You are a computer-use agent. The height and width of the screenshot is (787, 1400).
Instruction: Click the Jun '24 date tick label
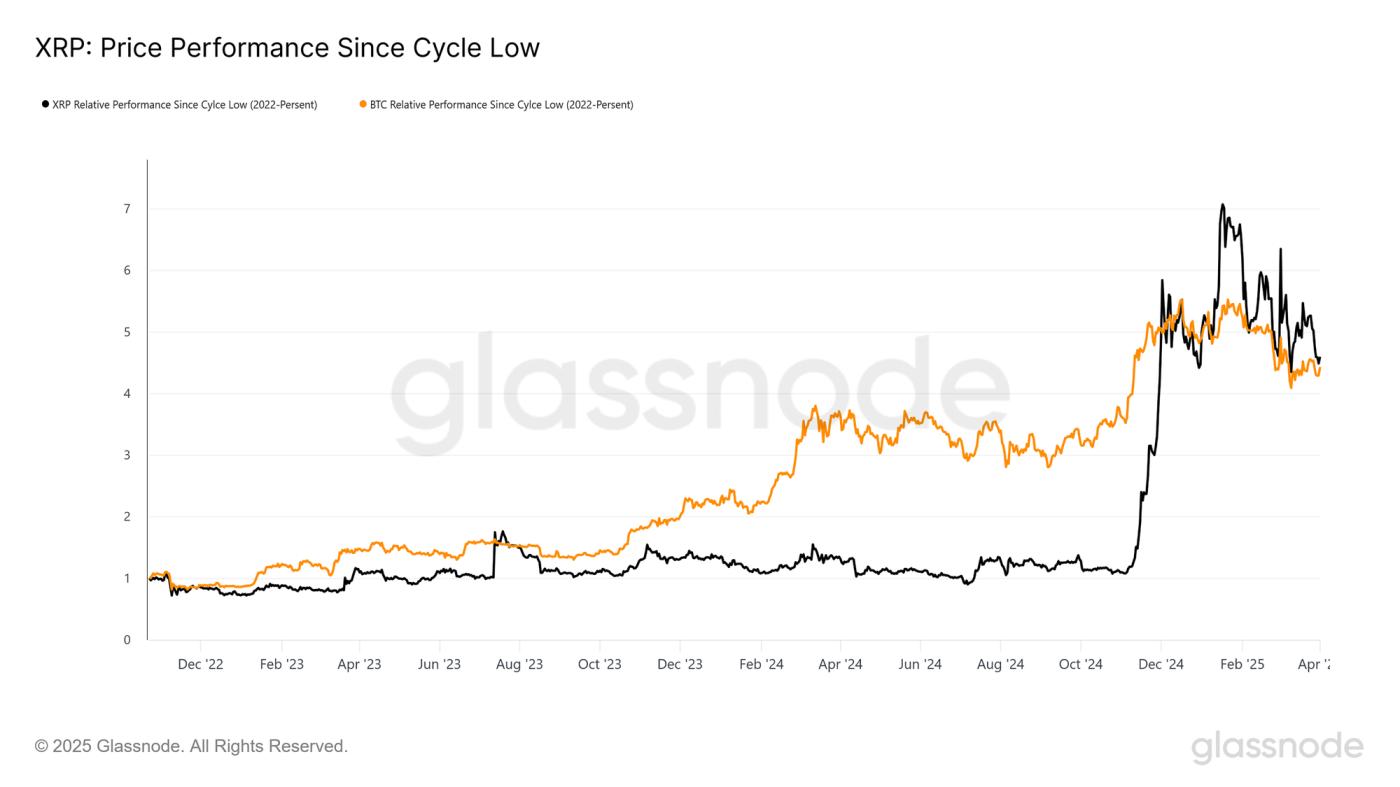point(920,664)
